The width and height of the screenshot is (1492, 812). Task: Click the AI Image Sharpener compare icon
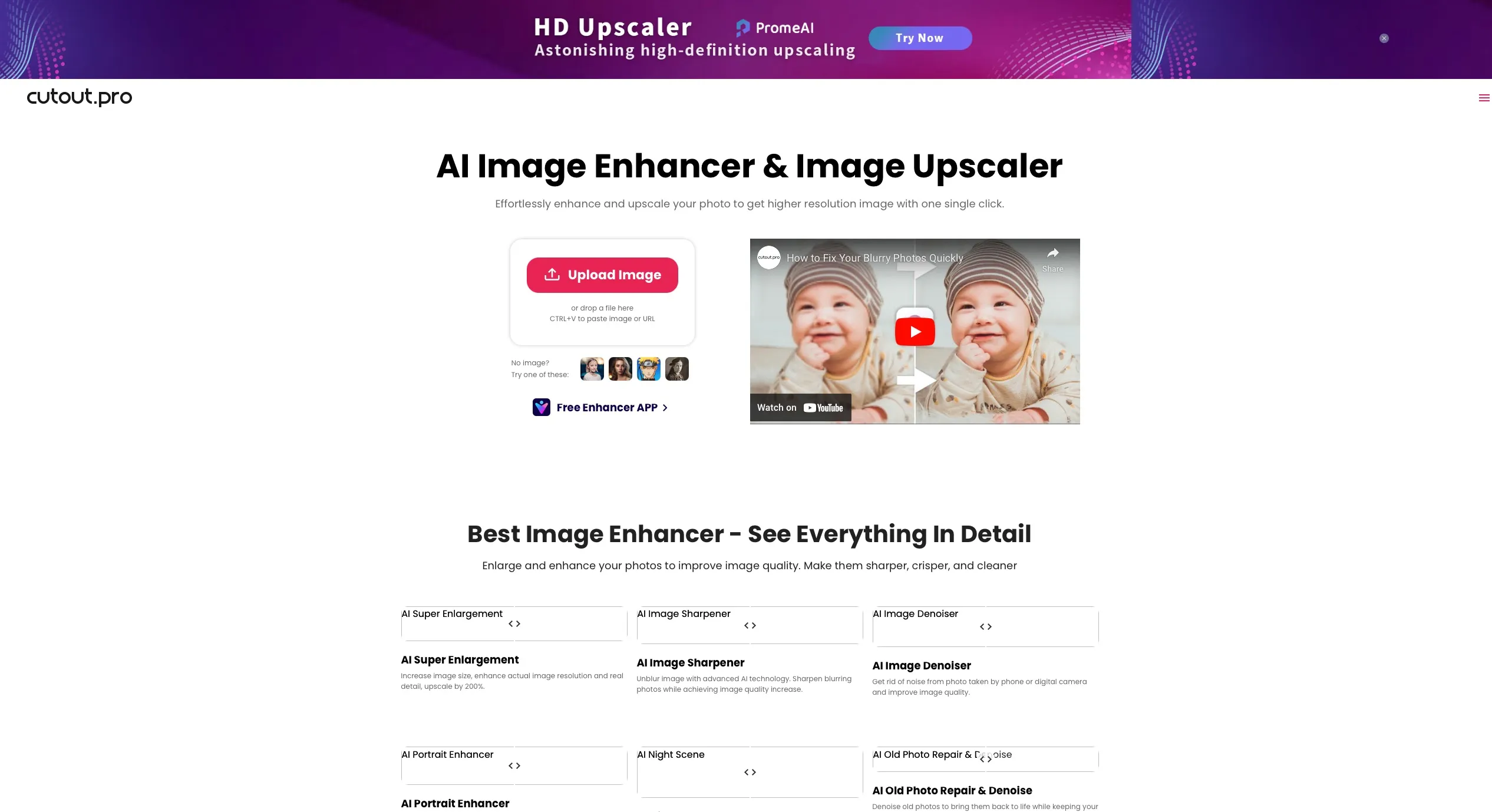pos(749,625)
